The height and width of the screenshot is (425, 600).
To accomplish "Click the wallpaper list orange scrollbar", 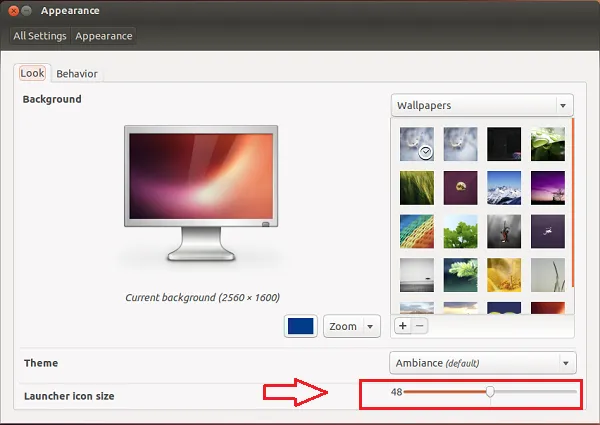I will 572,200.
